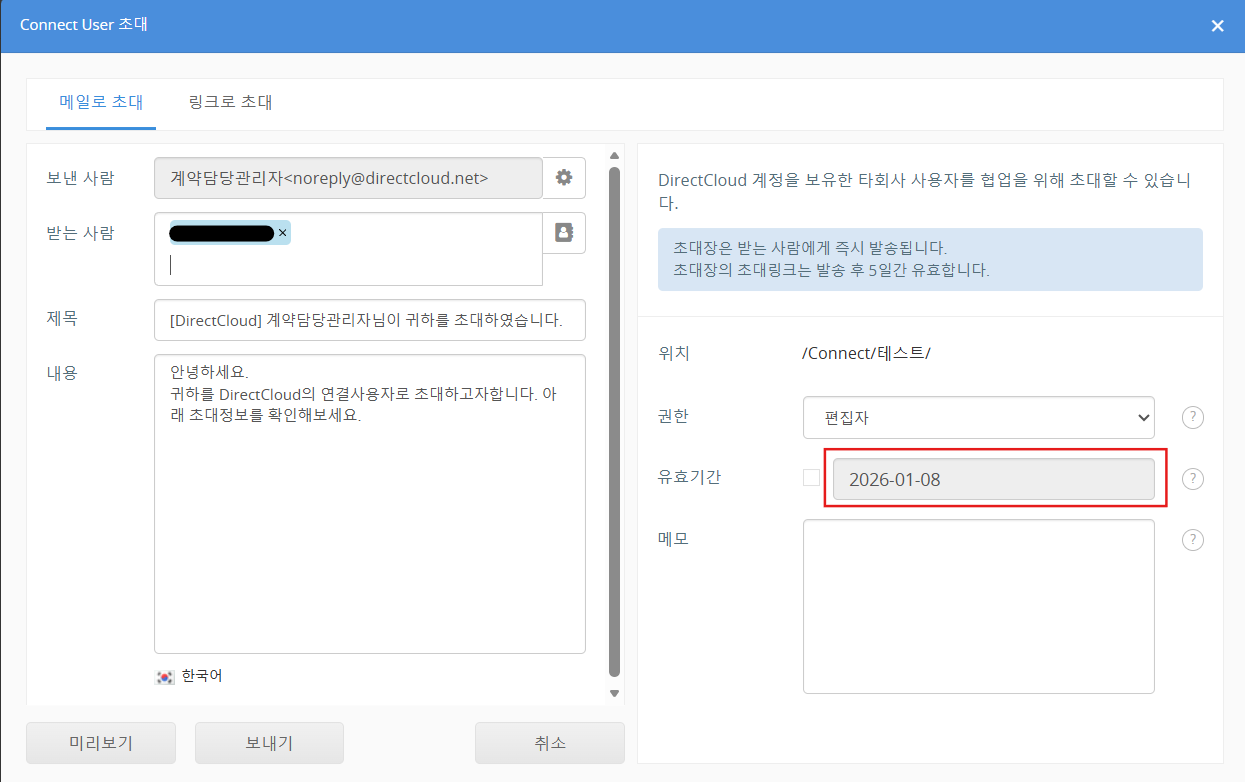Open the address book contact icon
Screen dimensions: 1245x782
pyautogui.click(x=564, y=232)
